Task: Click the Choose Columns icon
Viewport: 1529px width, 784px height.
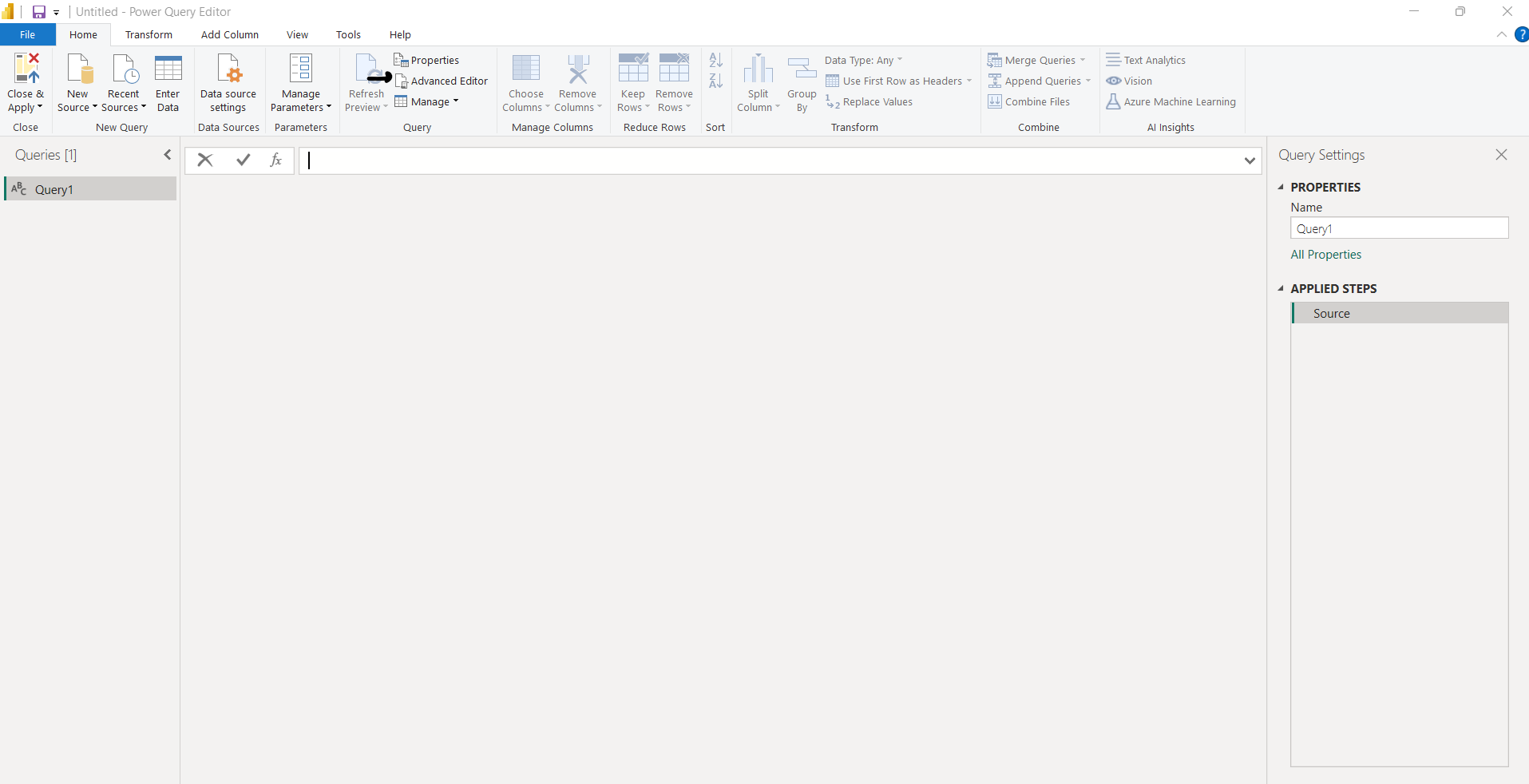Action: (526, 69)
